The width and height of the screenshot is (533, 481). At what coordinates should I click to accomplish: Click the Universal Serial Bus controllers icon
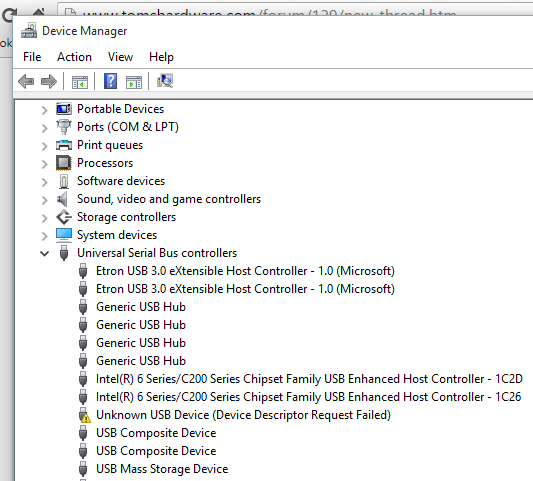point(64,253)
